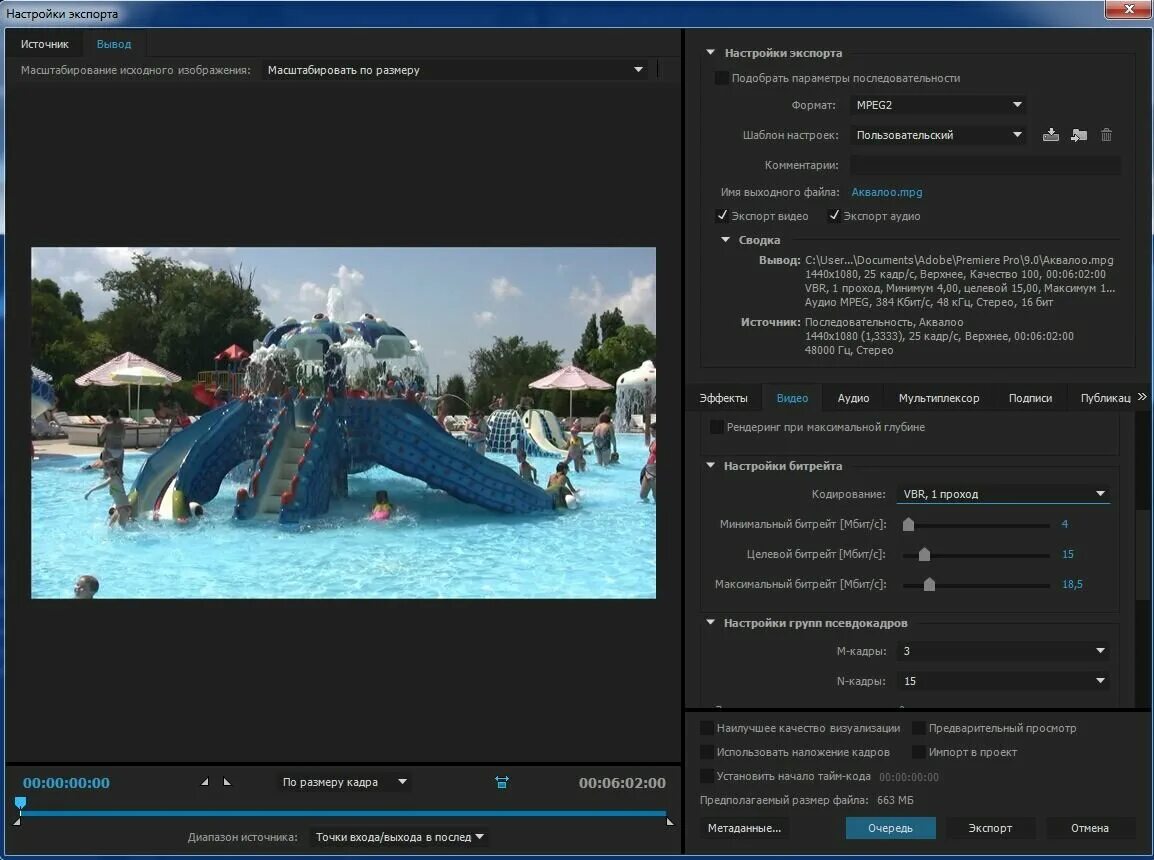Open the Подписи tab

pyautogui.click(x=1030, y=398)
